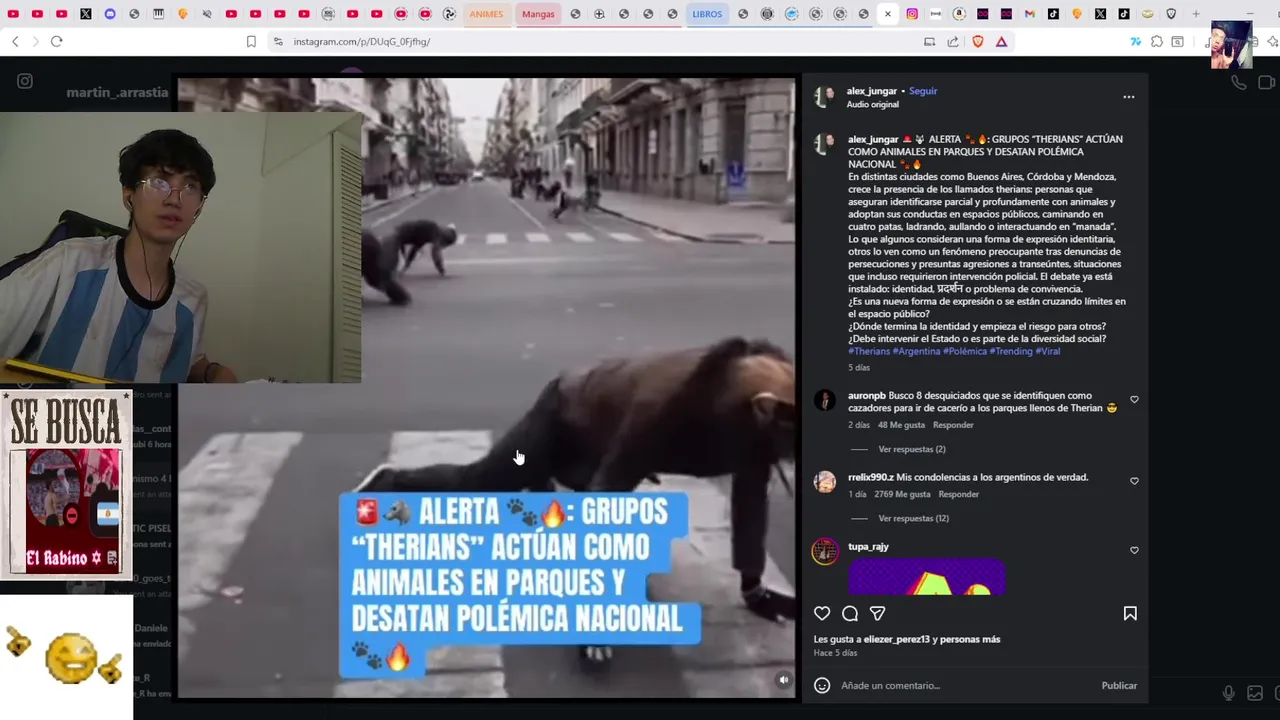Open the three-dot post options menu
The height and width of the screenshot is (720, 1280).
pos(1128,97)
